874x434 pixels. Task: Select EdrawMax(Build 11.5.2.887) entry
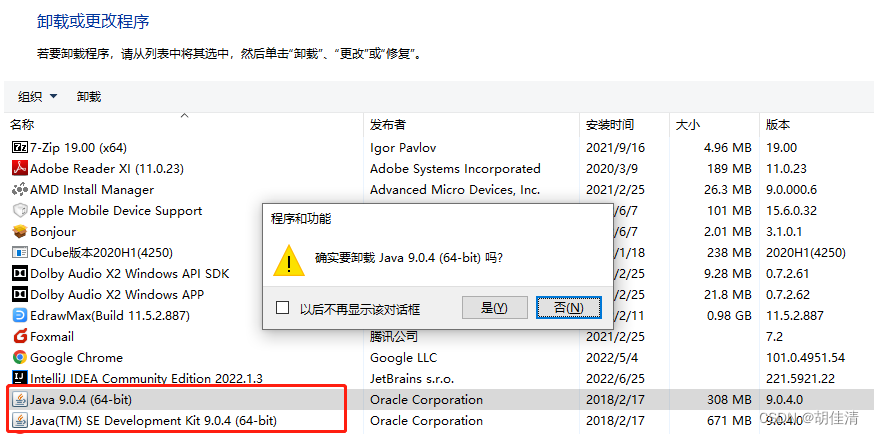[110, 315]
